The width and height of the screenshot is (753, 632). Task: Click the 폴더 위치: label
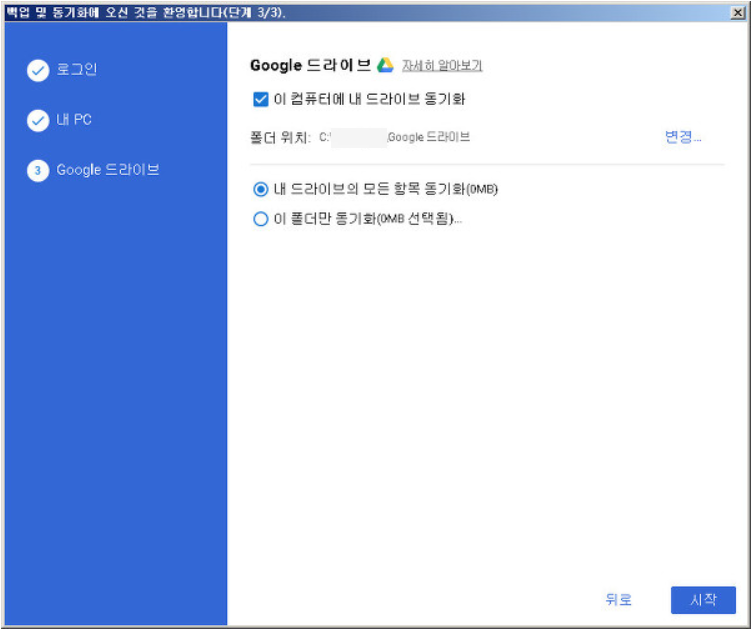[280, 138]
